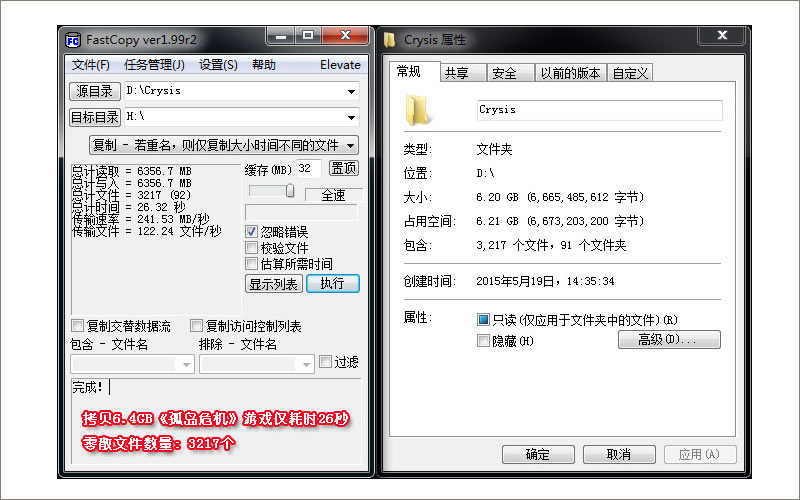Viewport: 800px width, 500px height.
Task: Enable the 校验文件 checkbox
Action: pos(252,248)
